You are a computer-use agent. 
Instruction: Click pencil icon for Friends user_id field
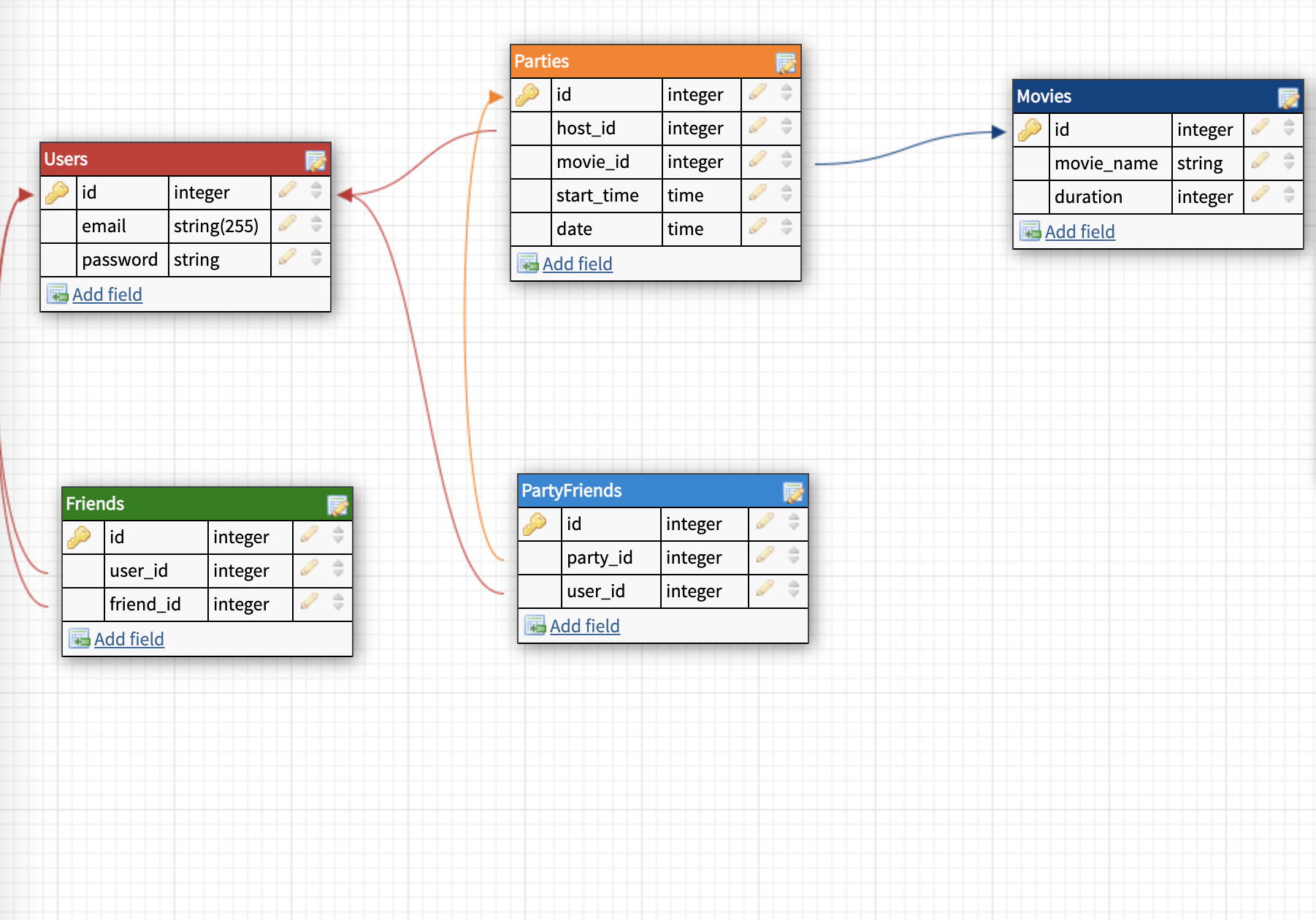pyautogui.click(x=310, y=568)
